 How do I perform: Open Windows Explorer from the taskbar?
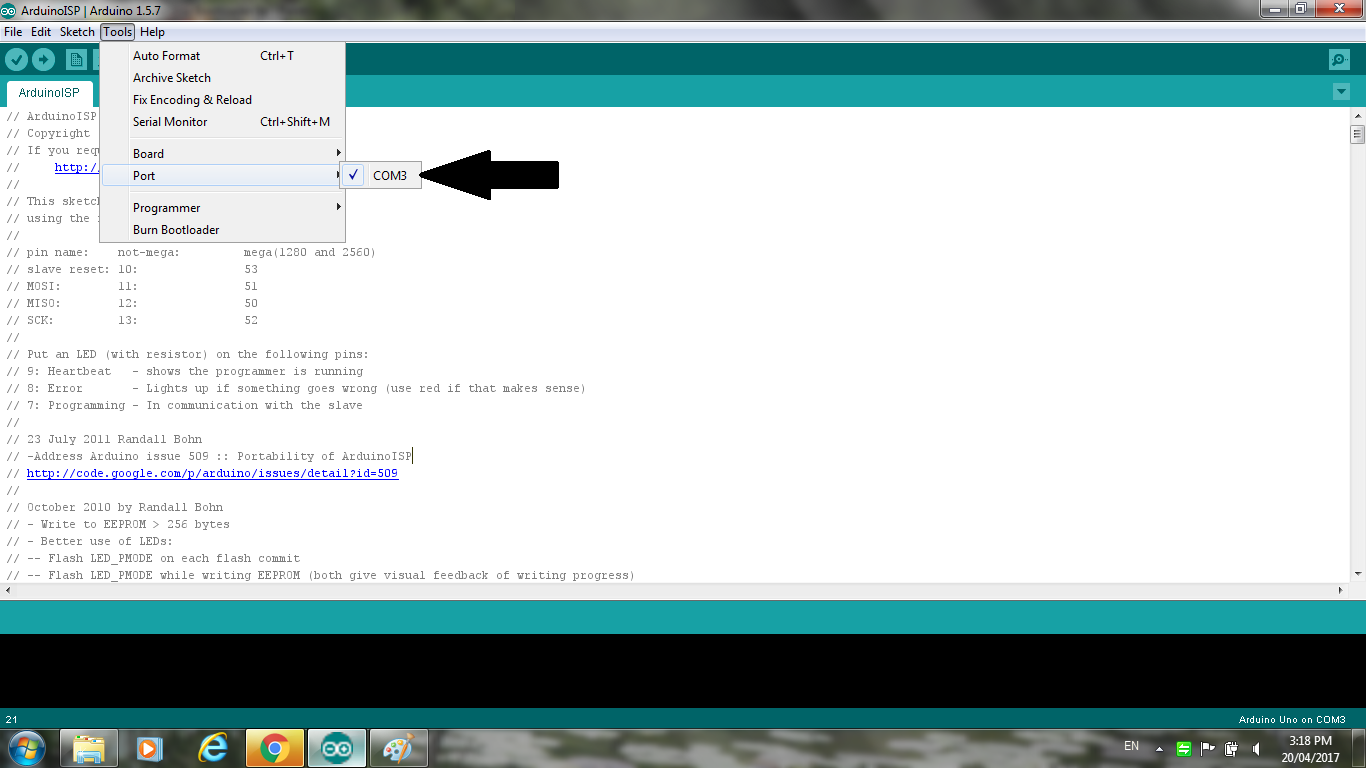pos(89,748)
